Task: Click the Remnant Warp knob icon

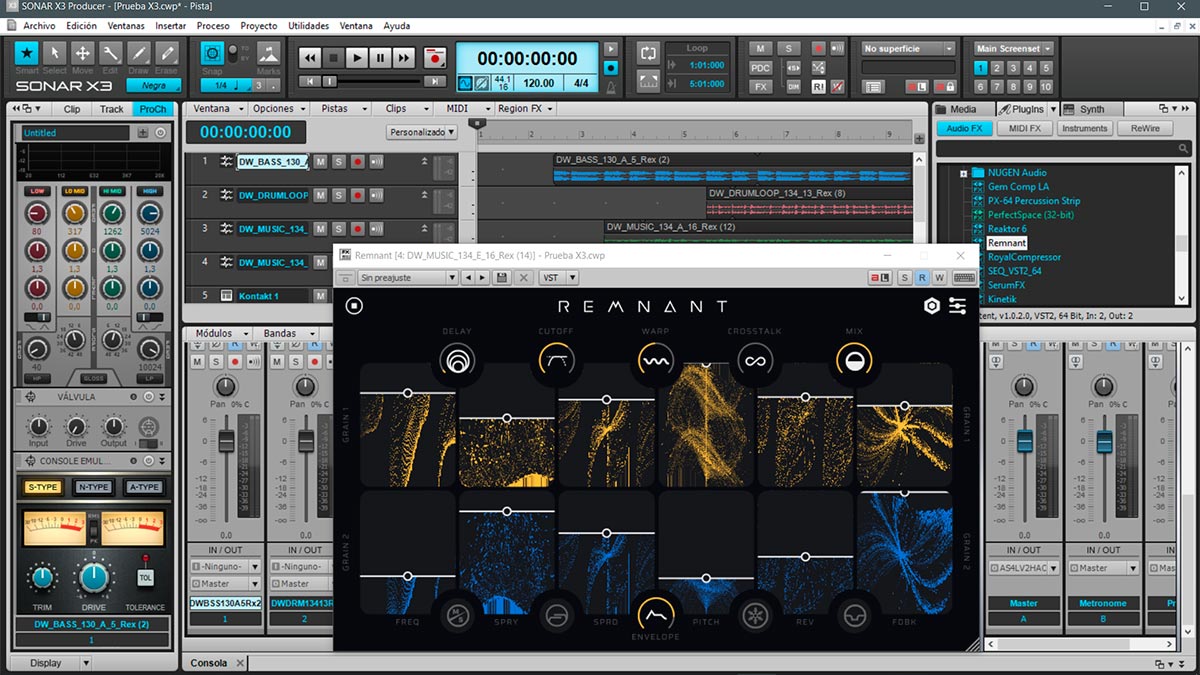Action: 655,362
